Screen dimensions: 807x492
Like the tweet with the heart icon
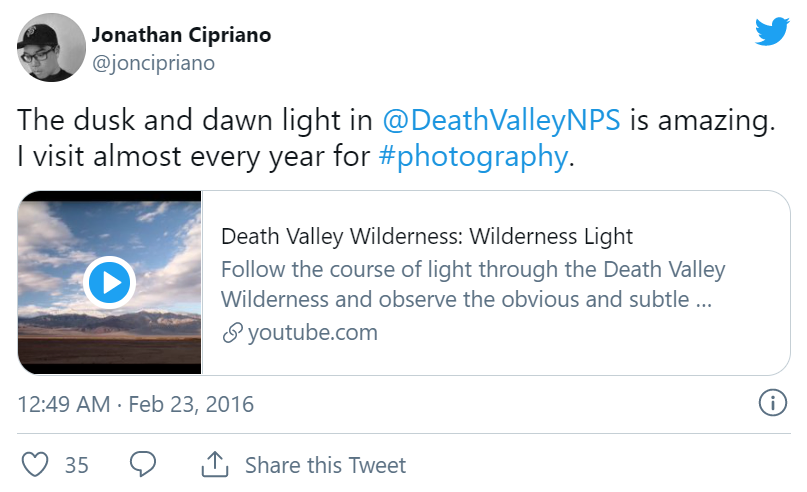pos(36,465)
